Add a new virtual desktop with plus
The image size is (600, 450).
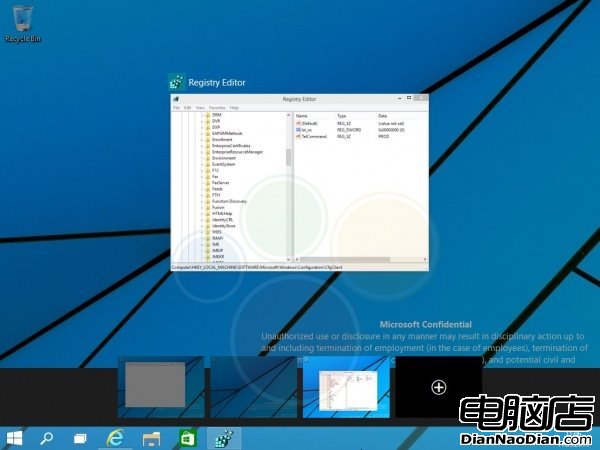pos(439,387)
